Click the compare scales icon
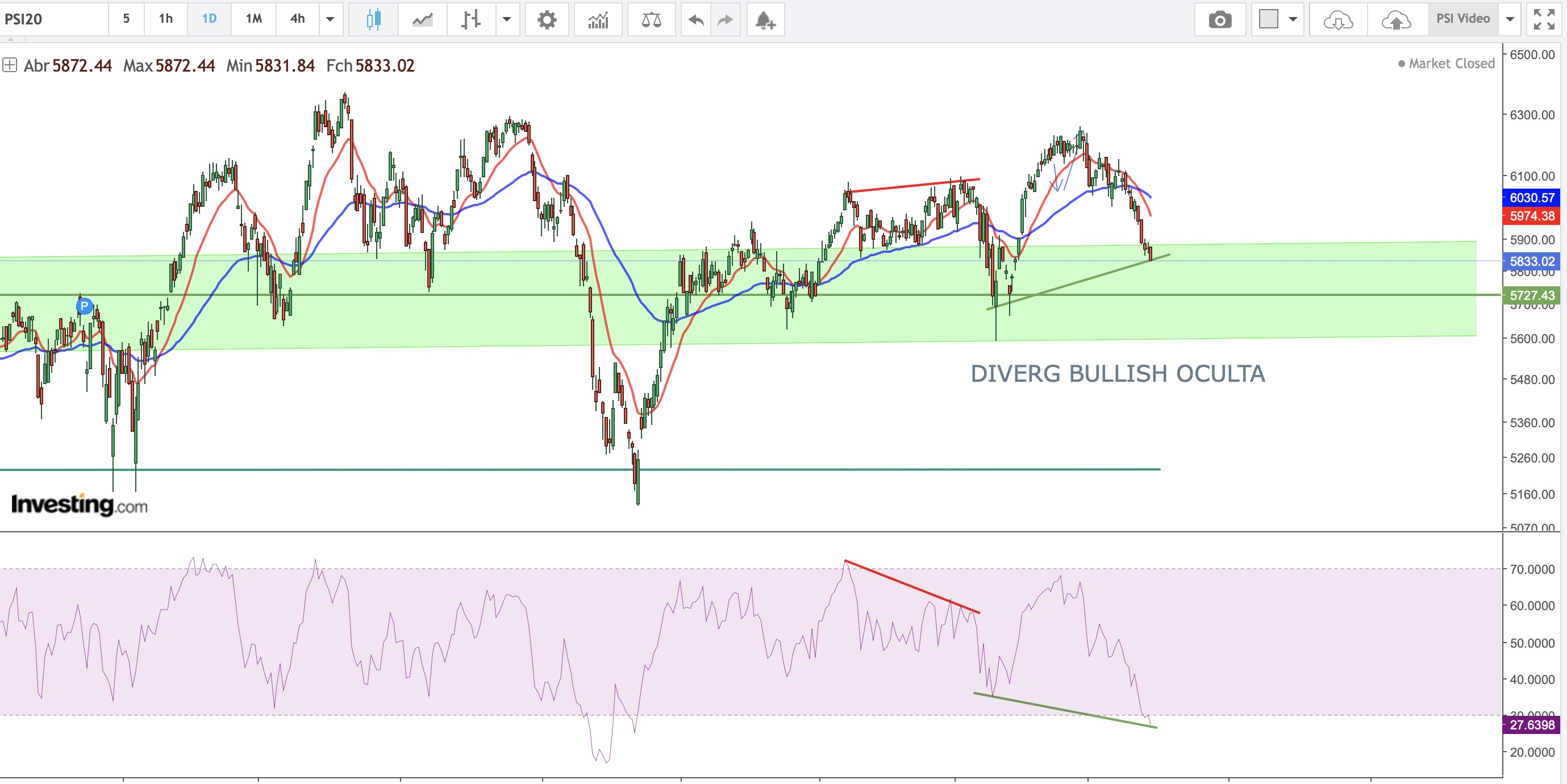The width and height of the screenshot is (1567, 784). (651, 19)
